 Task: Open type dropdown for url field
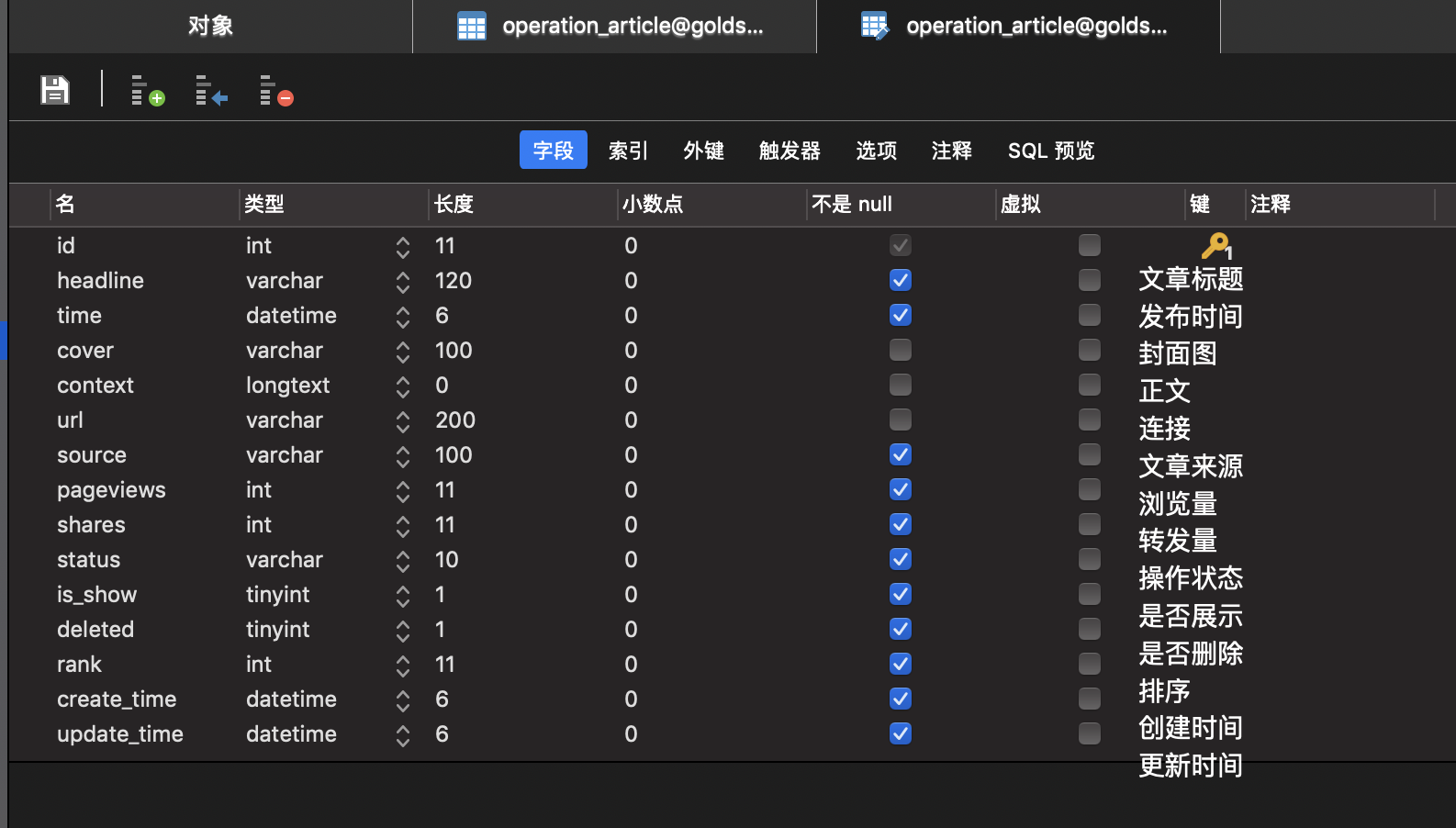[x=403, y=421]
